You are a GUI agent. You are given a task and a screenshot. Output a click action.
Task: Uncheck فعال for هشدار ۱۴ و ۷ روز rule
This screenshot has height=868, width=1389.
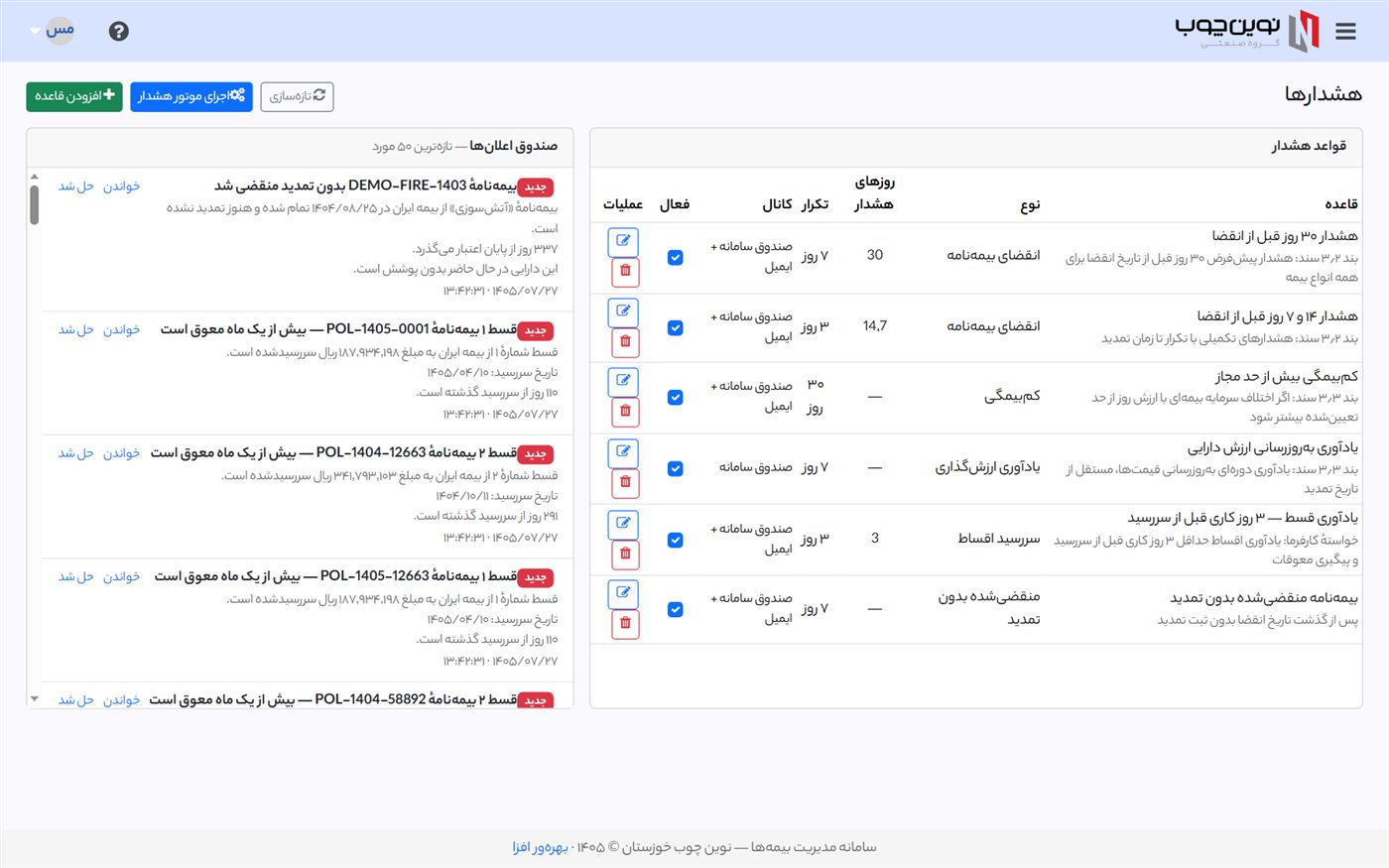click(x=676, y=327)
